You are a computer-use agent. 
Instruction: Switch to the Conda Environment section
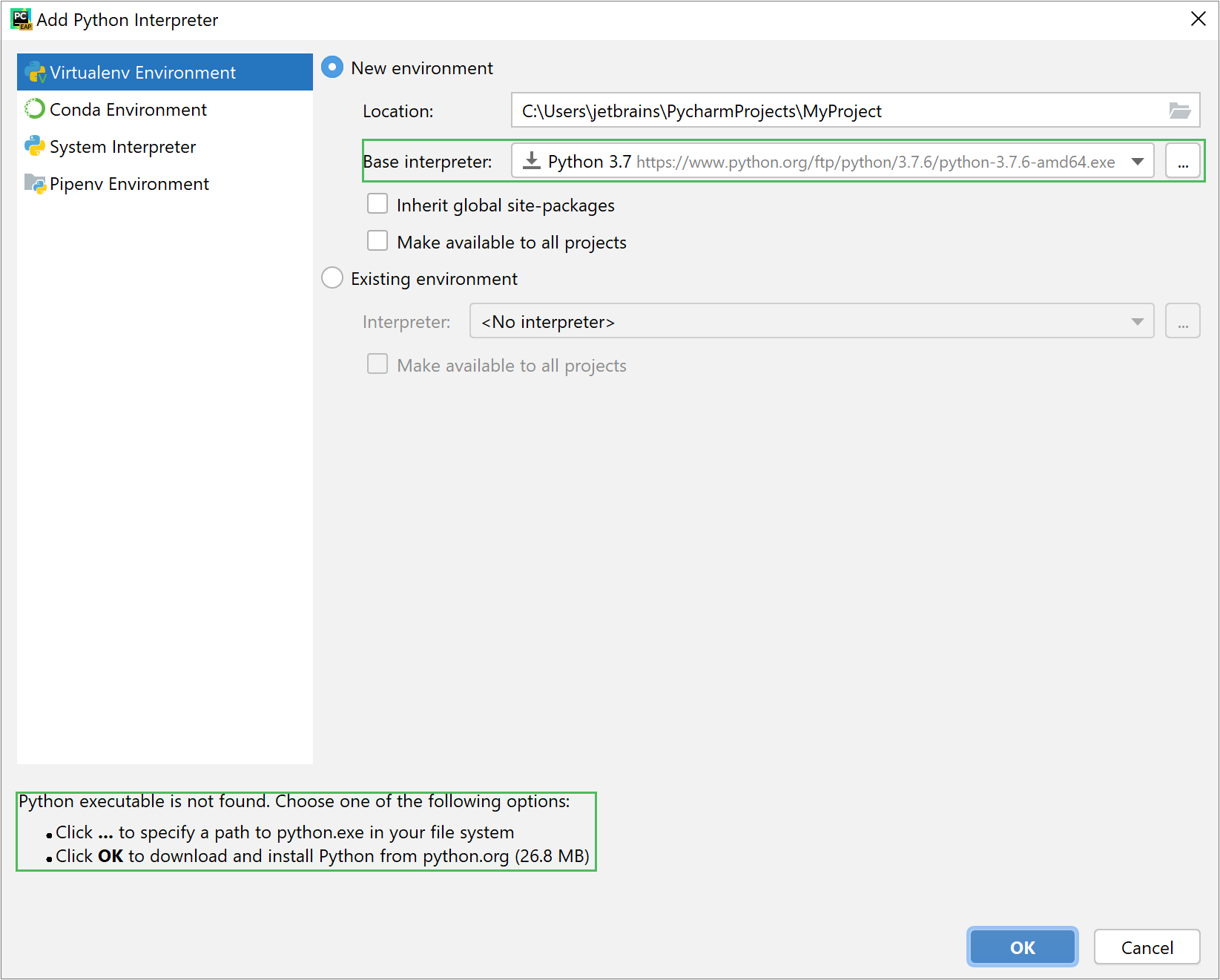pyautogui.click(x=128, y=108)
